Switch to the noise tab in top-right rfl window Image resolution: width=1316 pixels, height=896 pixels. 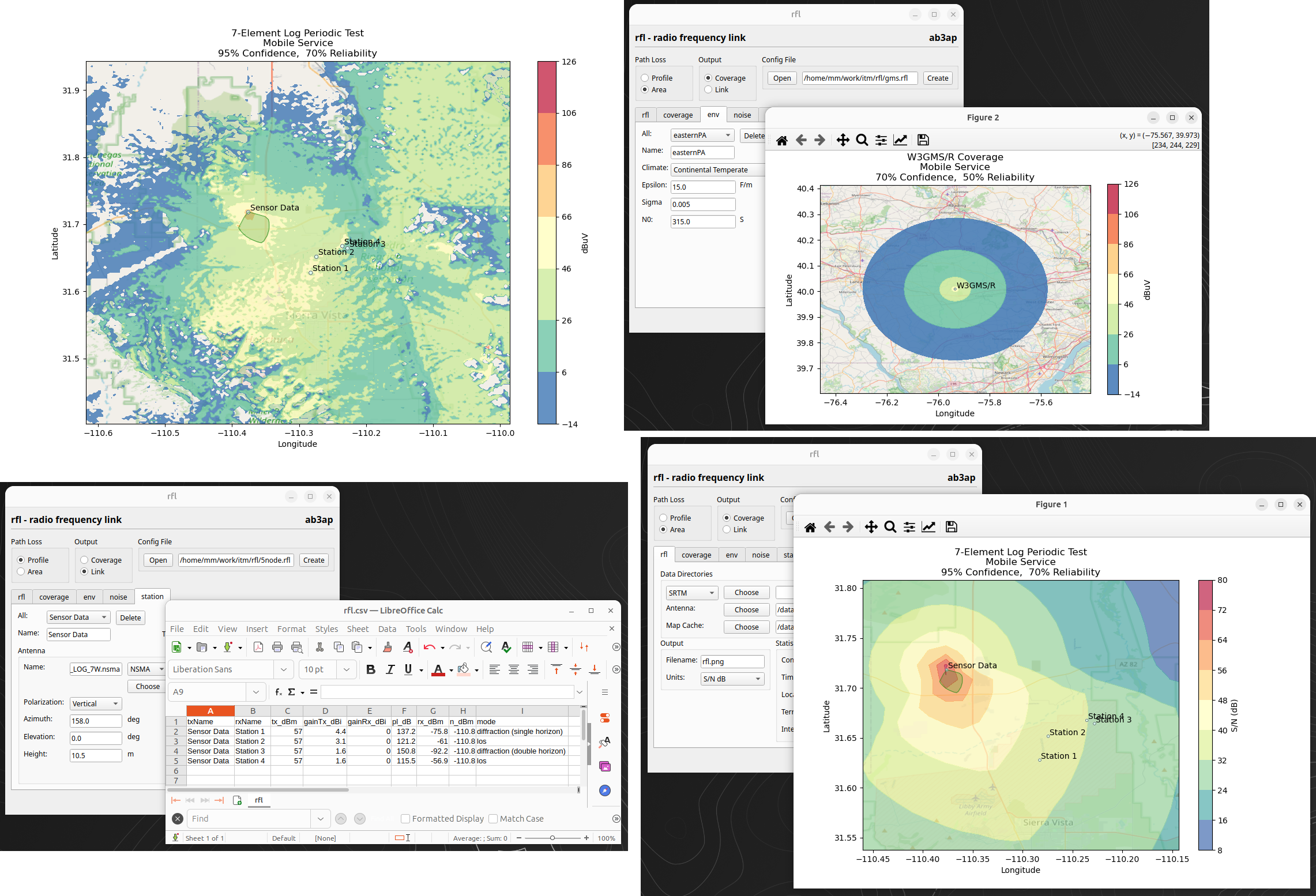[742, 115]
